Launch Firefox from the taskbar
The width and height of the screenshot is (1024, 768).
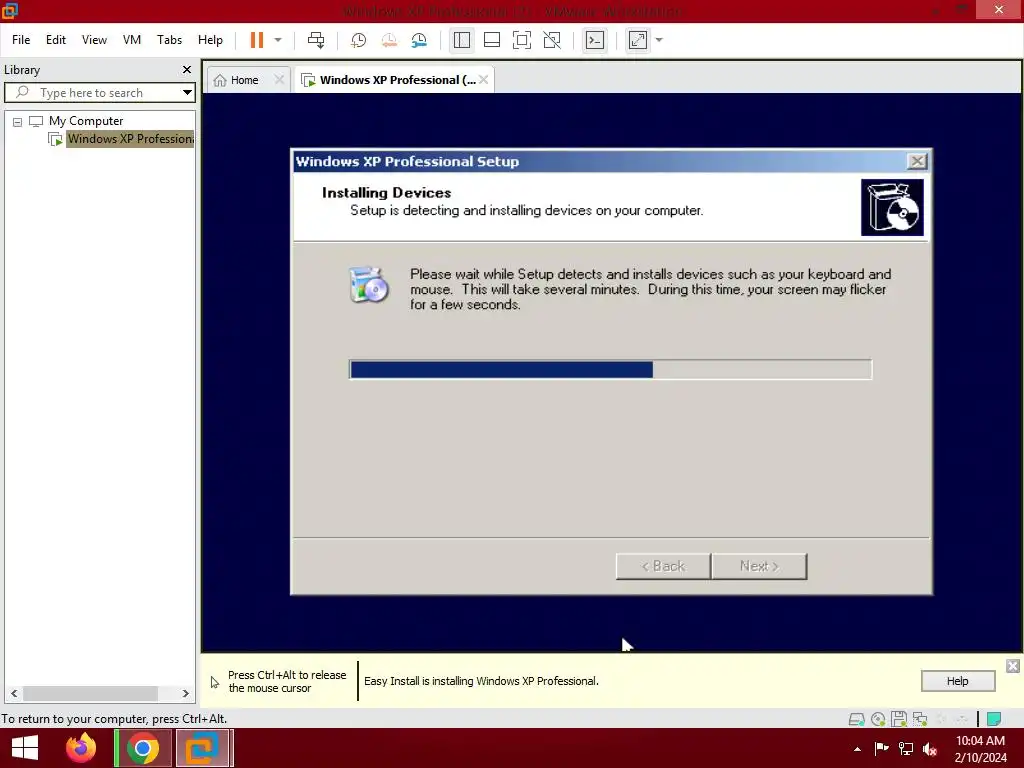(x=81, y=748)
